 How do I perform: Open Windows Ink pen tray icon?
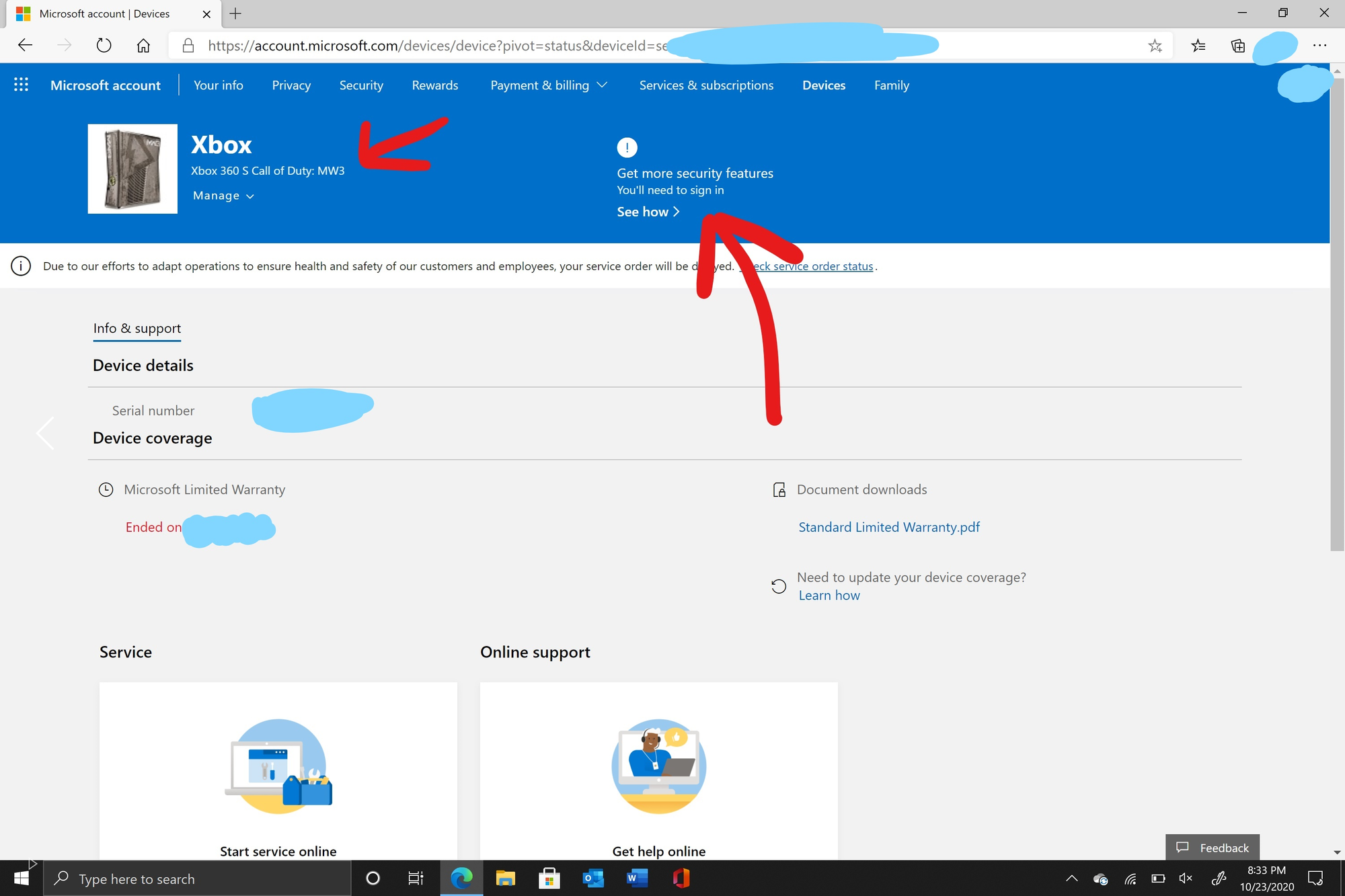(1218, 879)
